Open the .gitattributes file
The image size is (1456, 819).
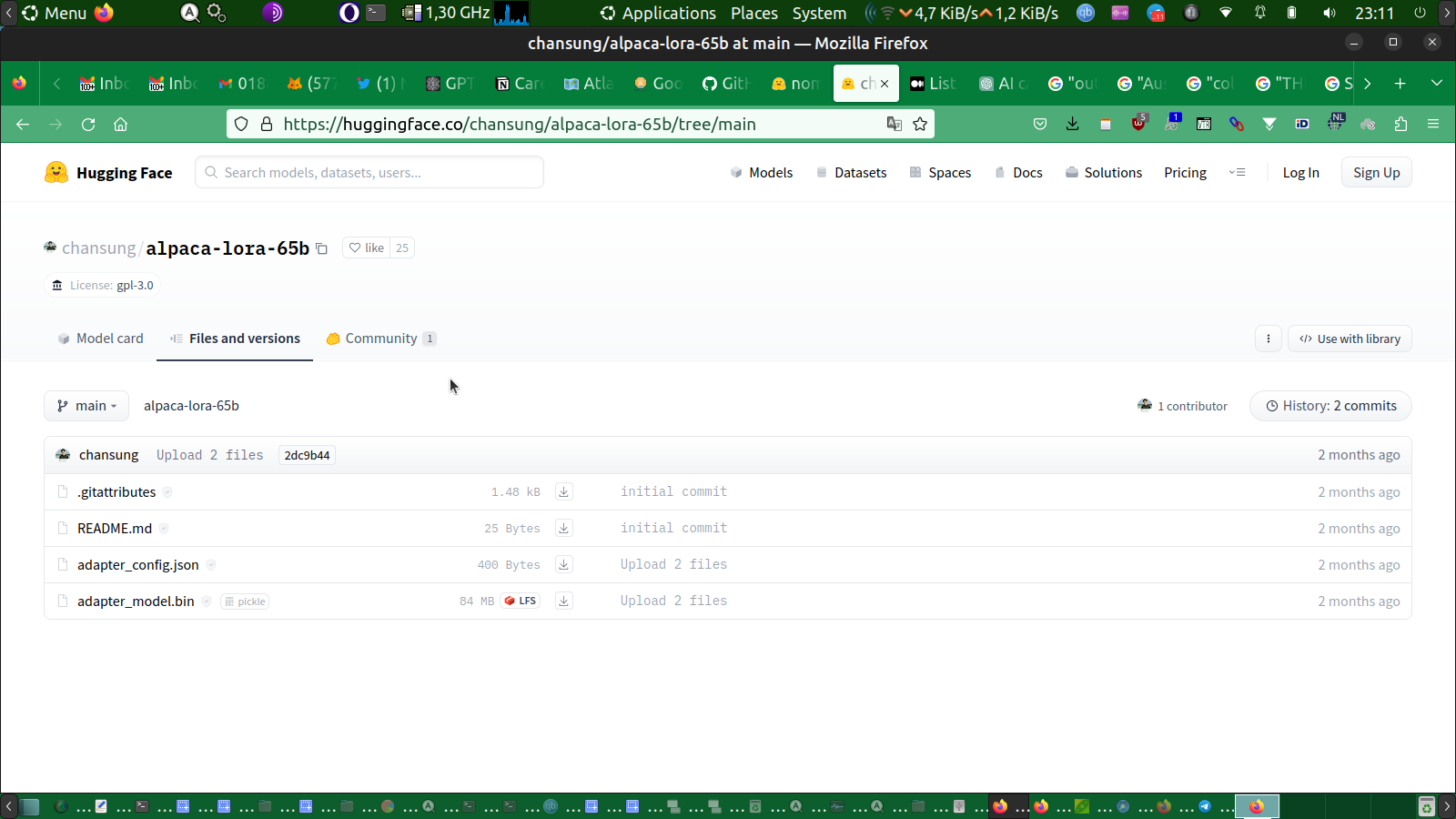click(116, 492)
